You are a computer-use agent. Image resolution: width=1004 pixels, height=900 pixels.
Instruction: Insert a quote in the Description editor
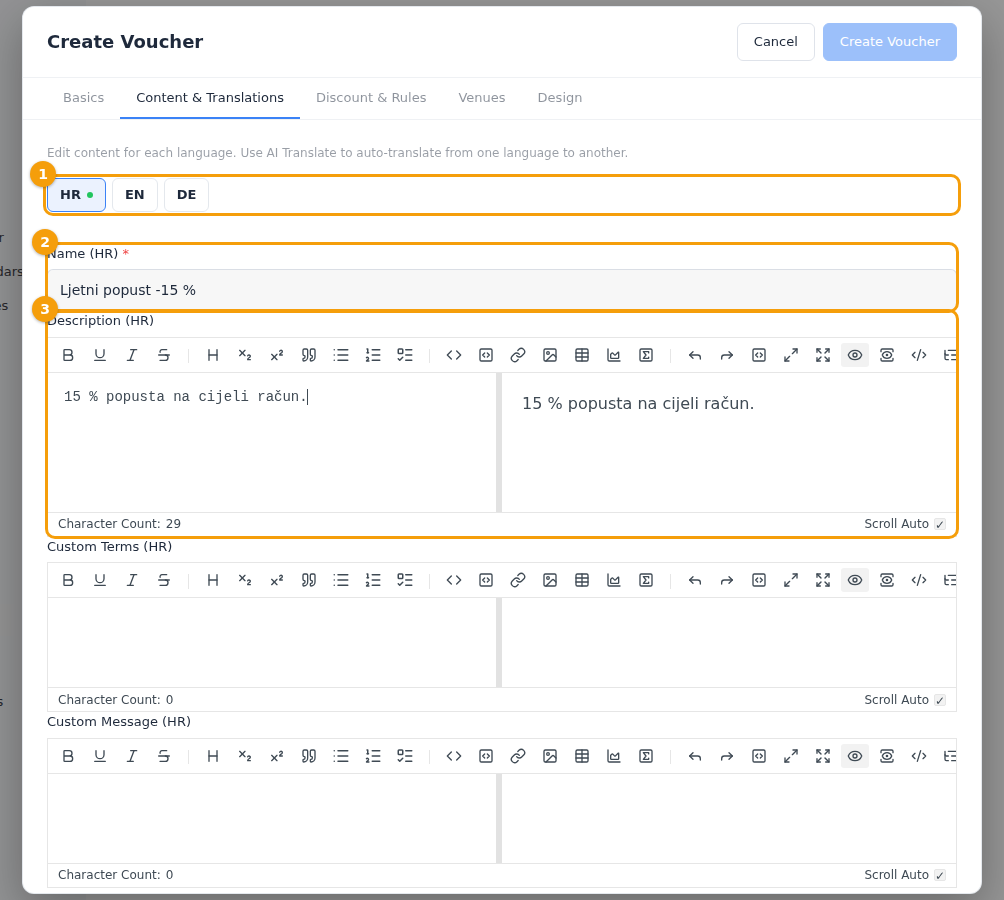pos(309,355)
